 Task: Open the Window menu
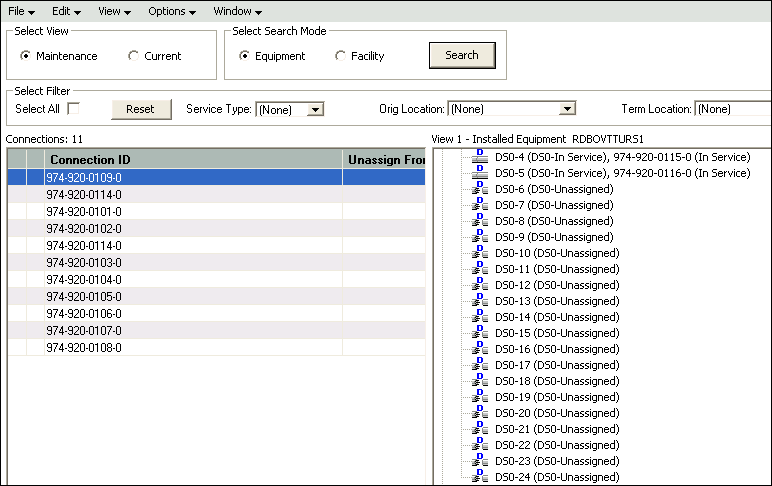point(237,11)
